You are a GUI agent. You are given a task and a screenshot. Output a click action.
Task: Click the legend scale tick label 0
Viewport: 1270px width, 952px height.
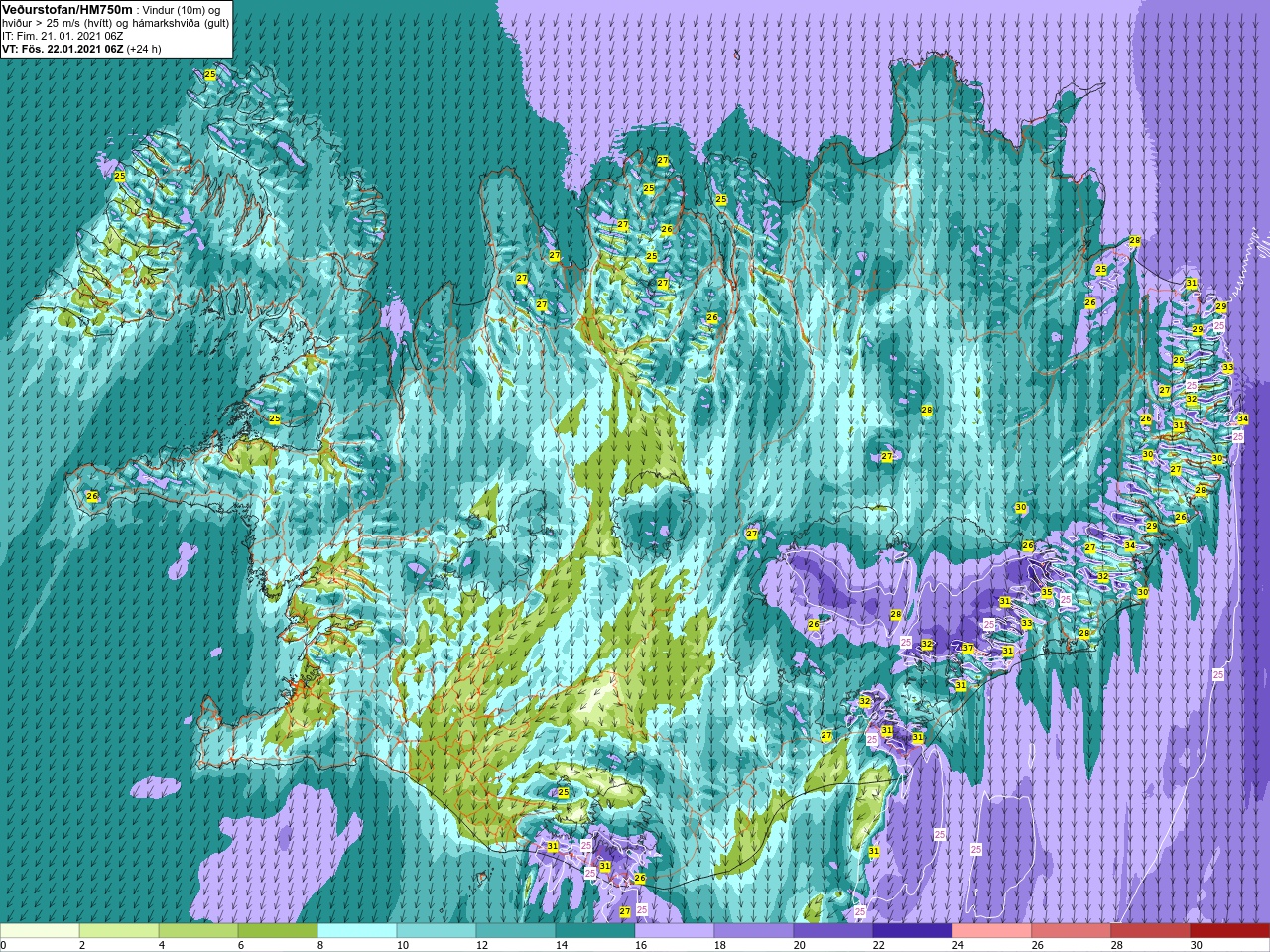click(x=4, y=945)
